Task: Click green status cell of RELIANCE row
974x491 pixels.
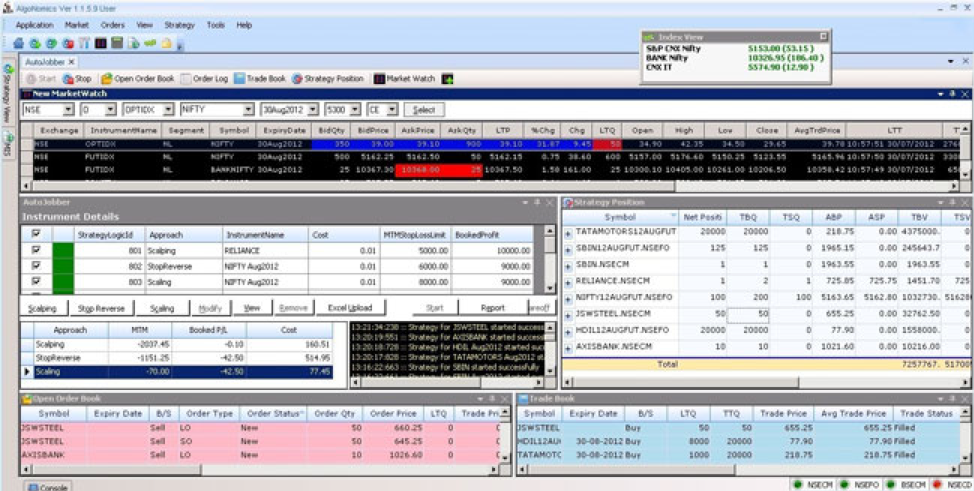Action: click(x=63, y=250)
